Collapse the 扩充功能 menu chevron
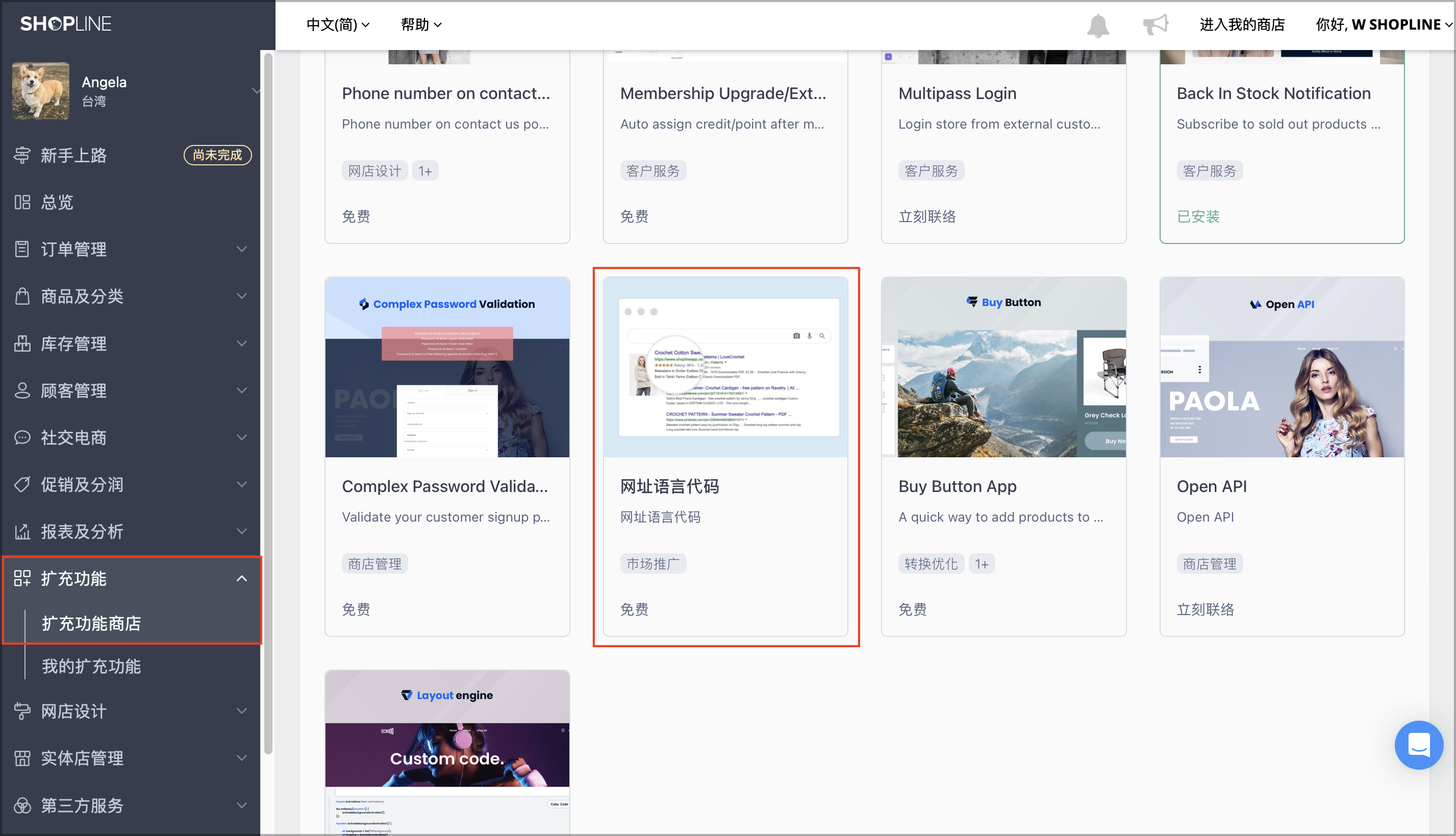 point(242,579)
